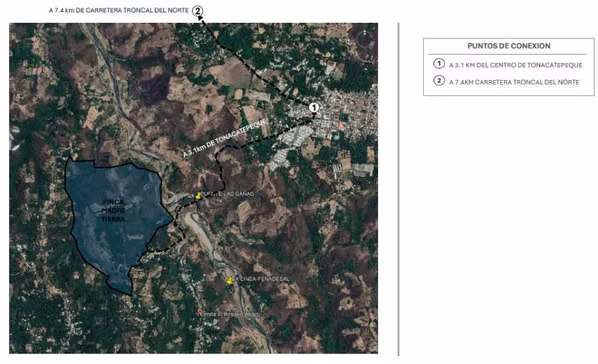Click the circled 1 icon in the legend

[x=439, y=63]
